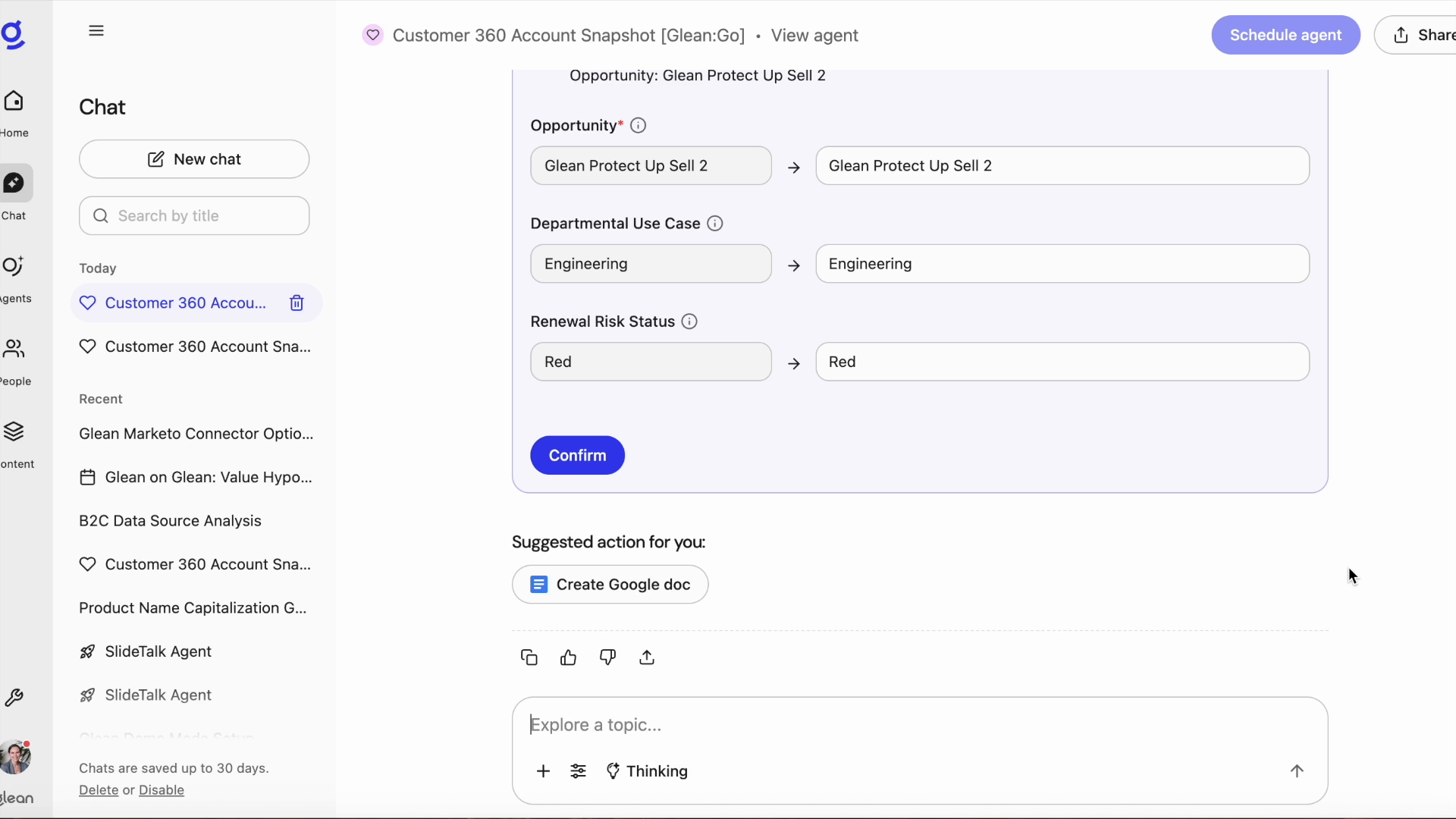Give thumbs up feedback on the response
1456x819 pixels.
pyautogui.click(x=568, y=657)
